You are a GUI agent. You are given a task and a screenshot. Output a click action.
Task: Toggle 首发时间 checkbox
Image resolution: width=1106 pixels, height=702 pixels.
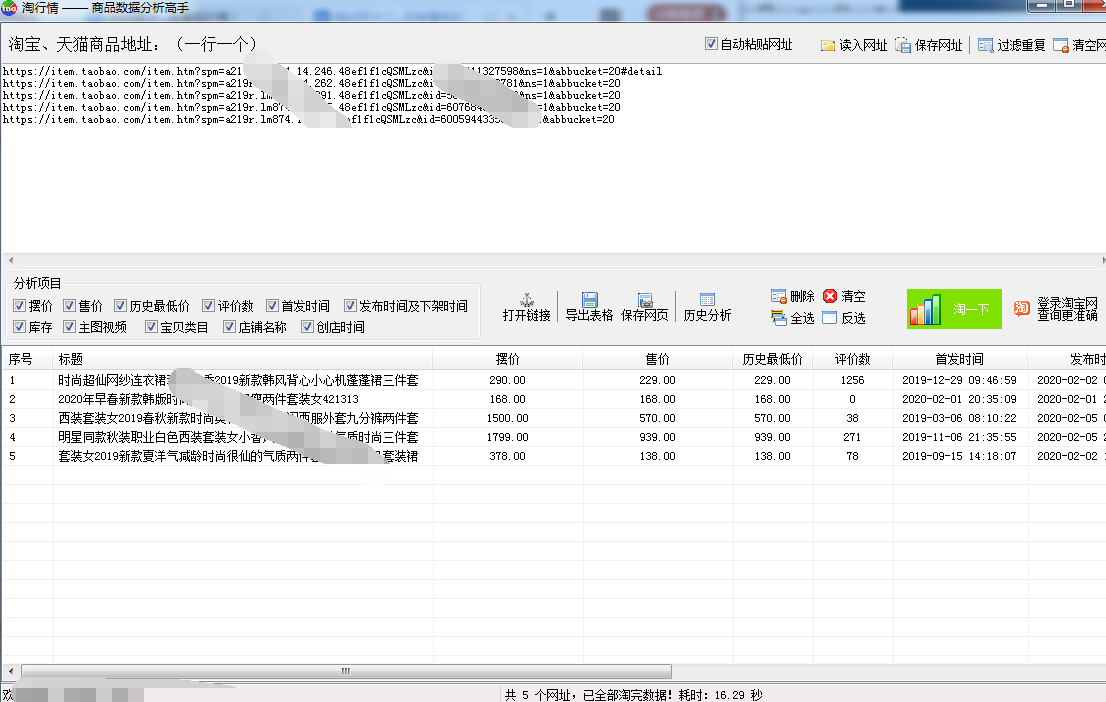272,305
